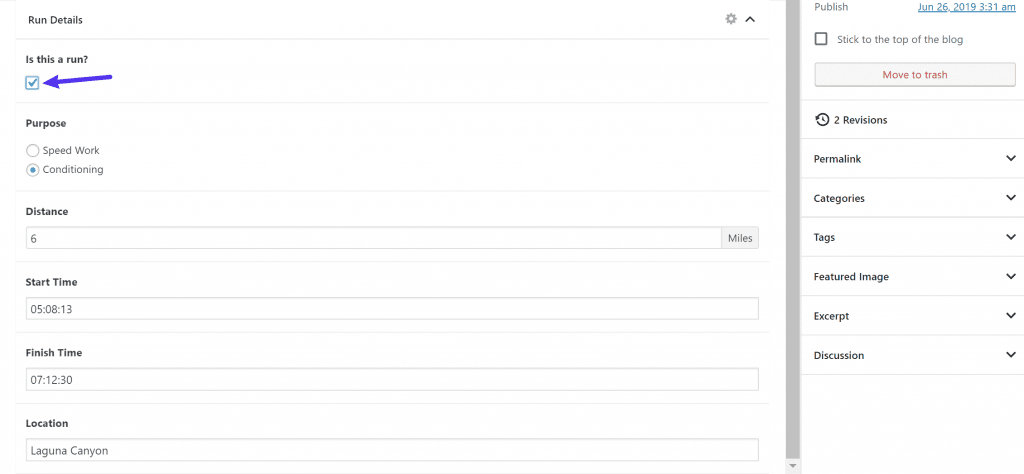Focus the Start Time field
This screenshot has width=1024, height=474.
(x=392, y=309)
